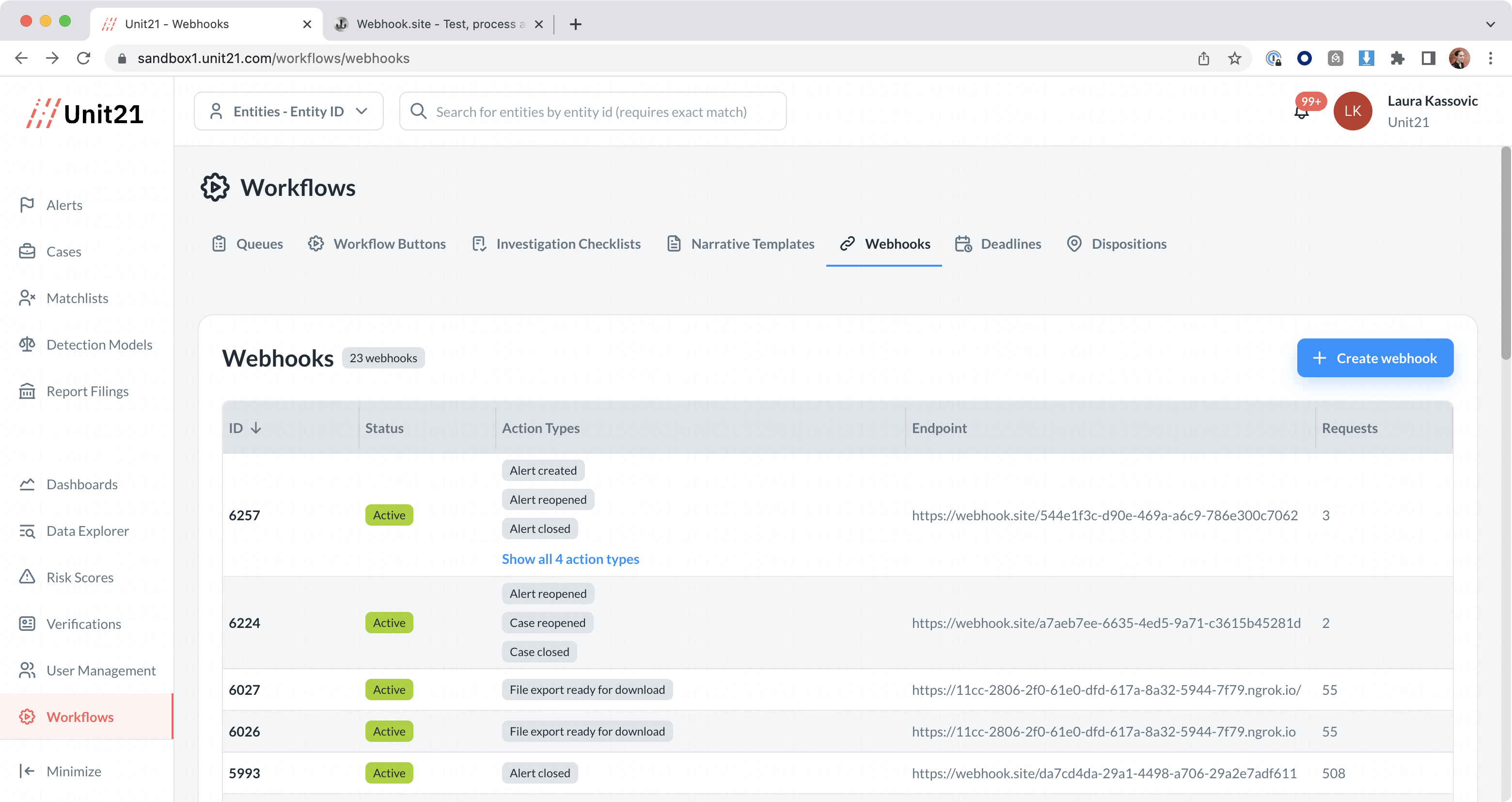Click the Risk Scores warning icon

pyautogui.click(x=27, y=577)
